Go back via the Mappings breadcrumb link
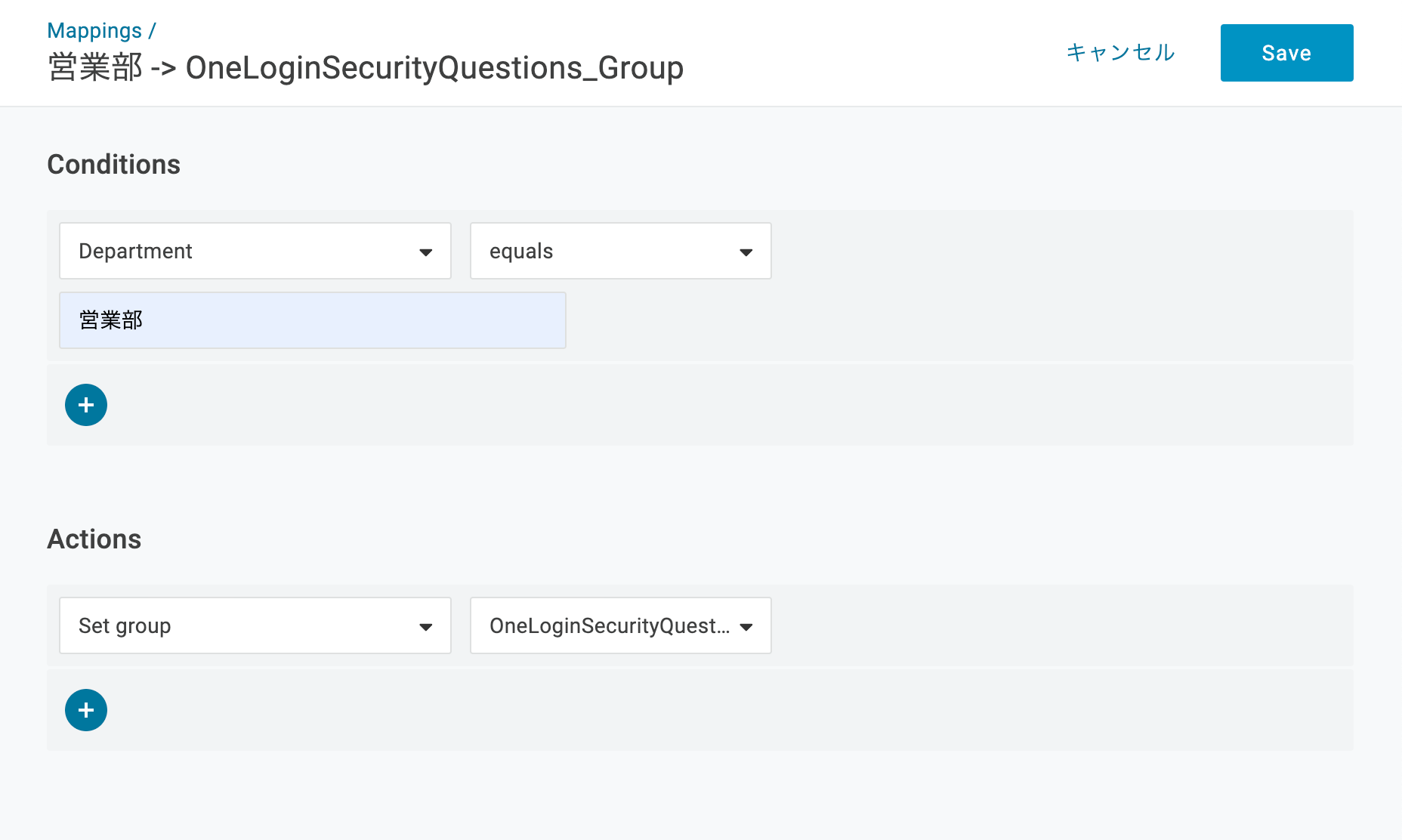This screenshot has height=840, width=1402. coord(94,30)
